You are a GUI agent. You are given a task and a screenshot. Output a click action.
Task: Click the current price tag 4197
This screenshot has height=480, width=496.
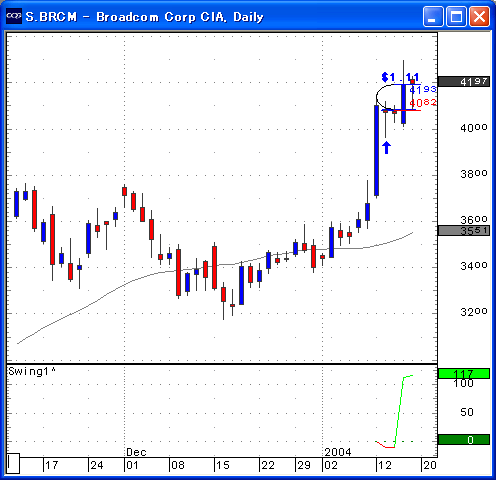pos(464,82)
